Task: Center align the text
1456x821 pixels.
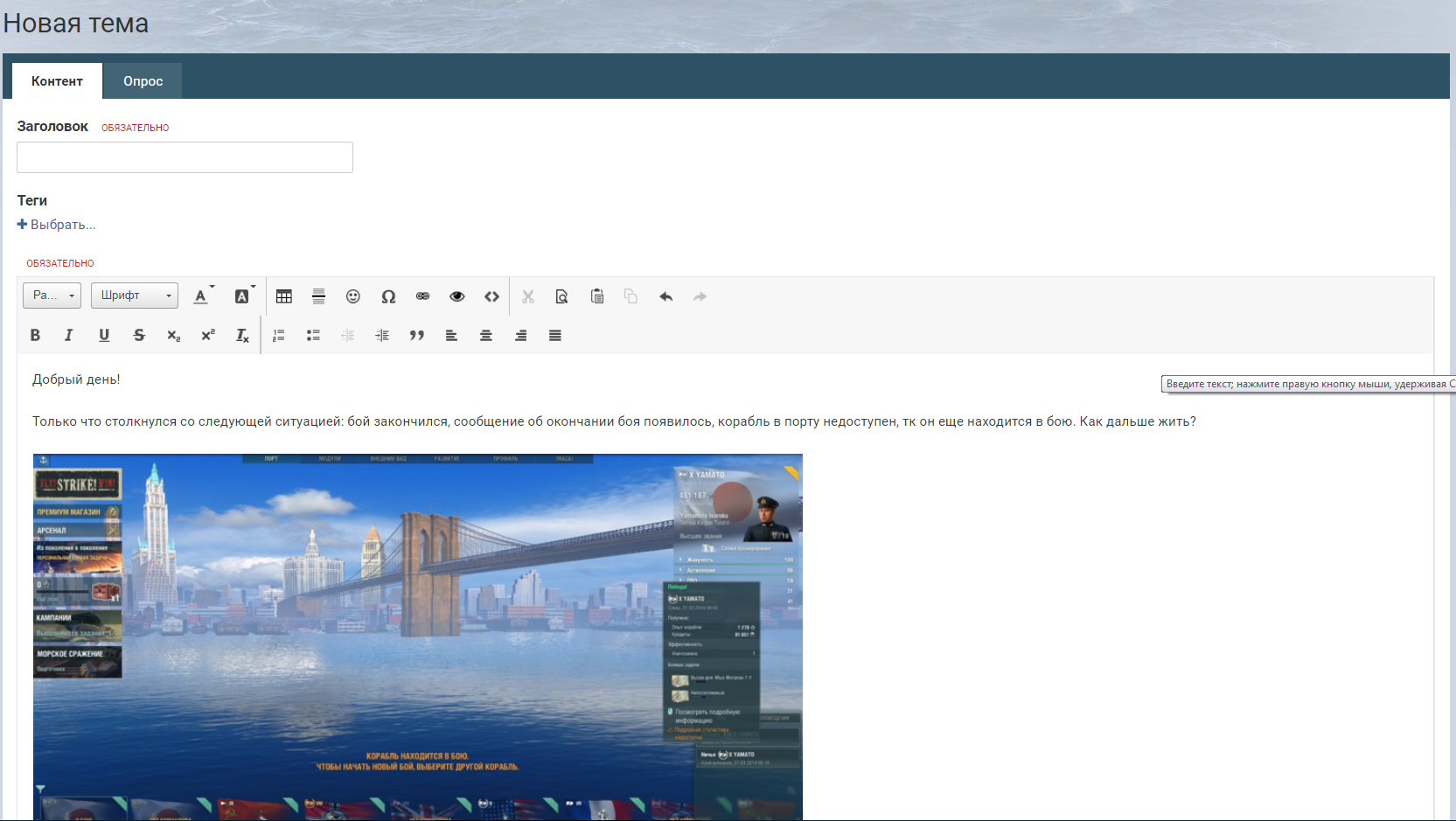Action: 486,335
